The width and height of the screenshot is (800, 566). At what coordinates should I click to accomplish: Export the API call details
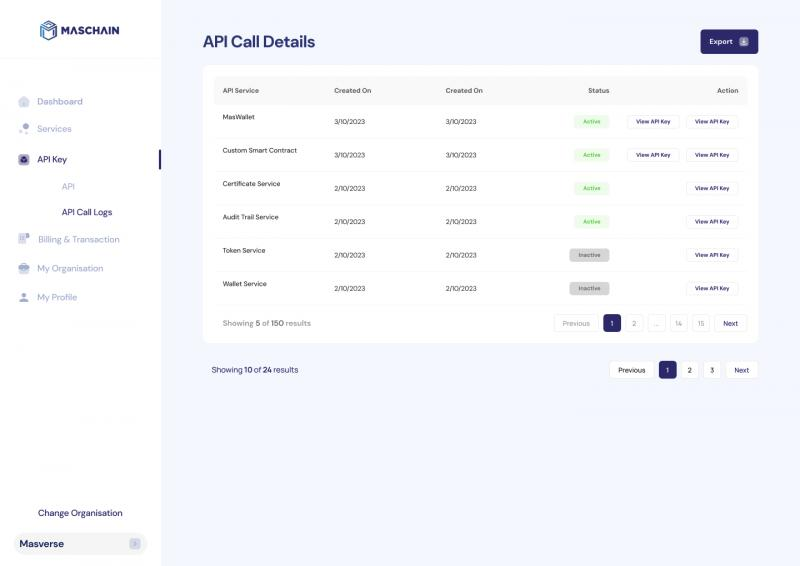coord(728,42)
